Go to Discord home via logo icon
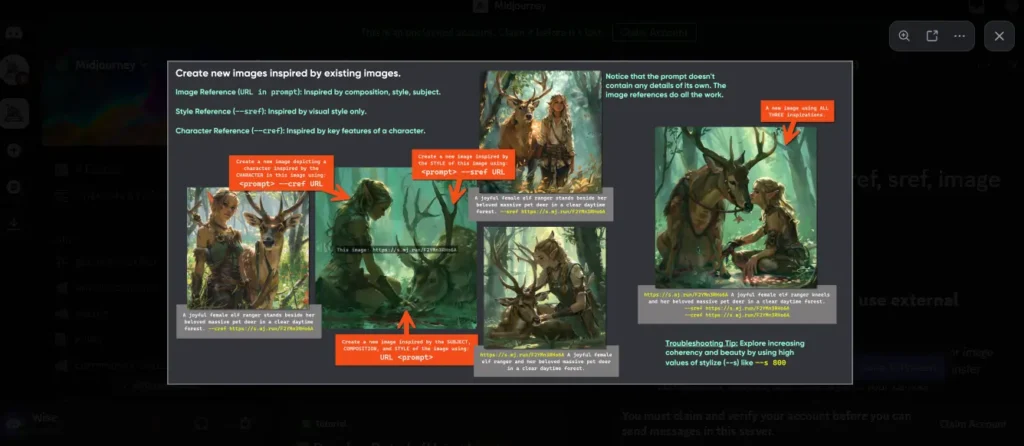1024x446 pixels. (x=14, y=32)
